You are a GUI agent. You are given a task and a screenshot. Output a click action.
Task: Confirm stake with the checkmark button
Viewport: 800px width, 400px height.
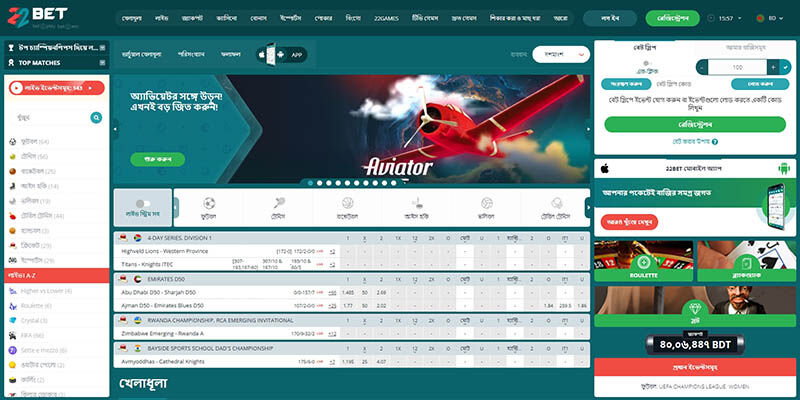tap(785, 67)
